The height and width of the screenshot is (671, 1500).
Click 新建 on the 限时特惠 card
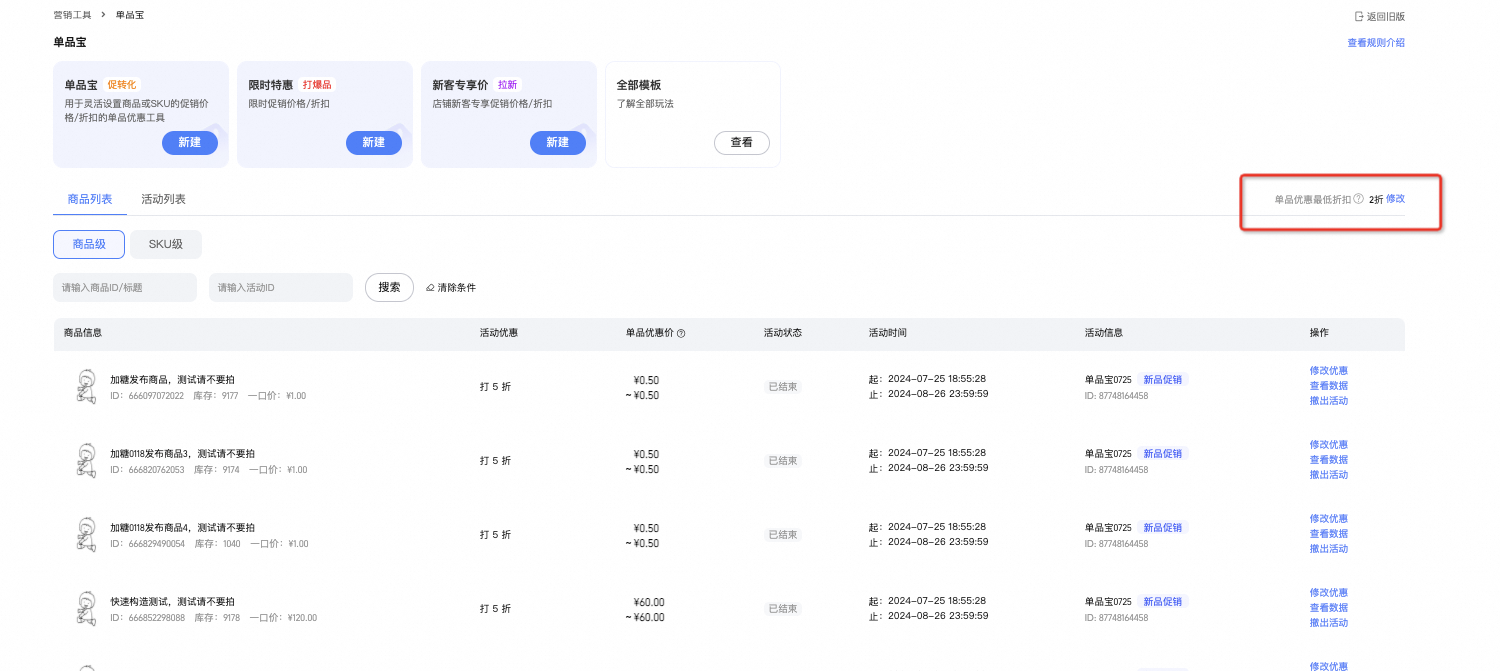tap(374, 143)
